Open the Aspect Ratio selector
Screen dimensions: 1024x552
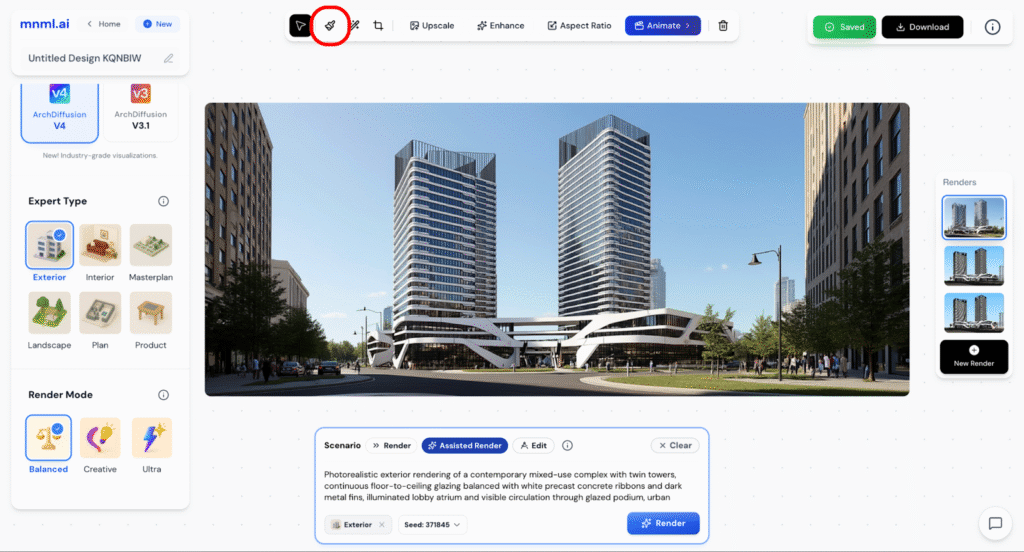(579, 25)
